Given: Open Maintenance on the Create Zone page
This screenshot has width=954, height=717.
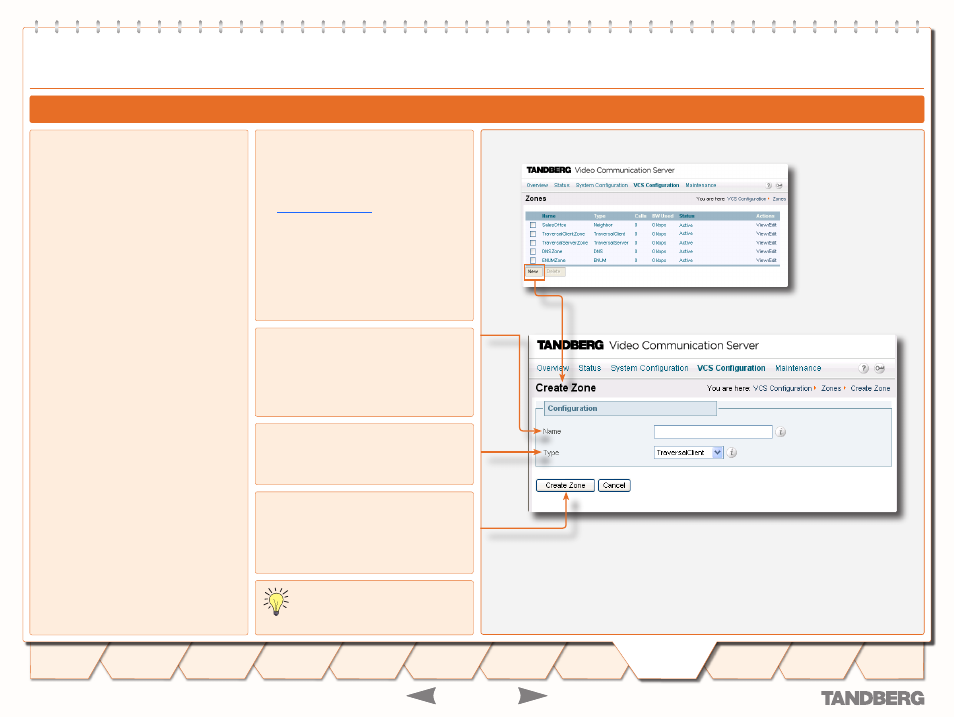Looking at the screenshot, I should click(x=798, y=368).
